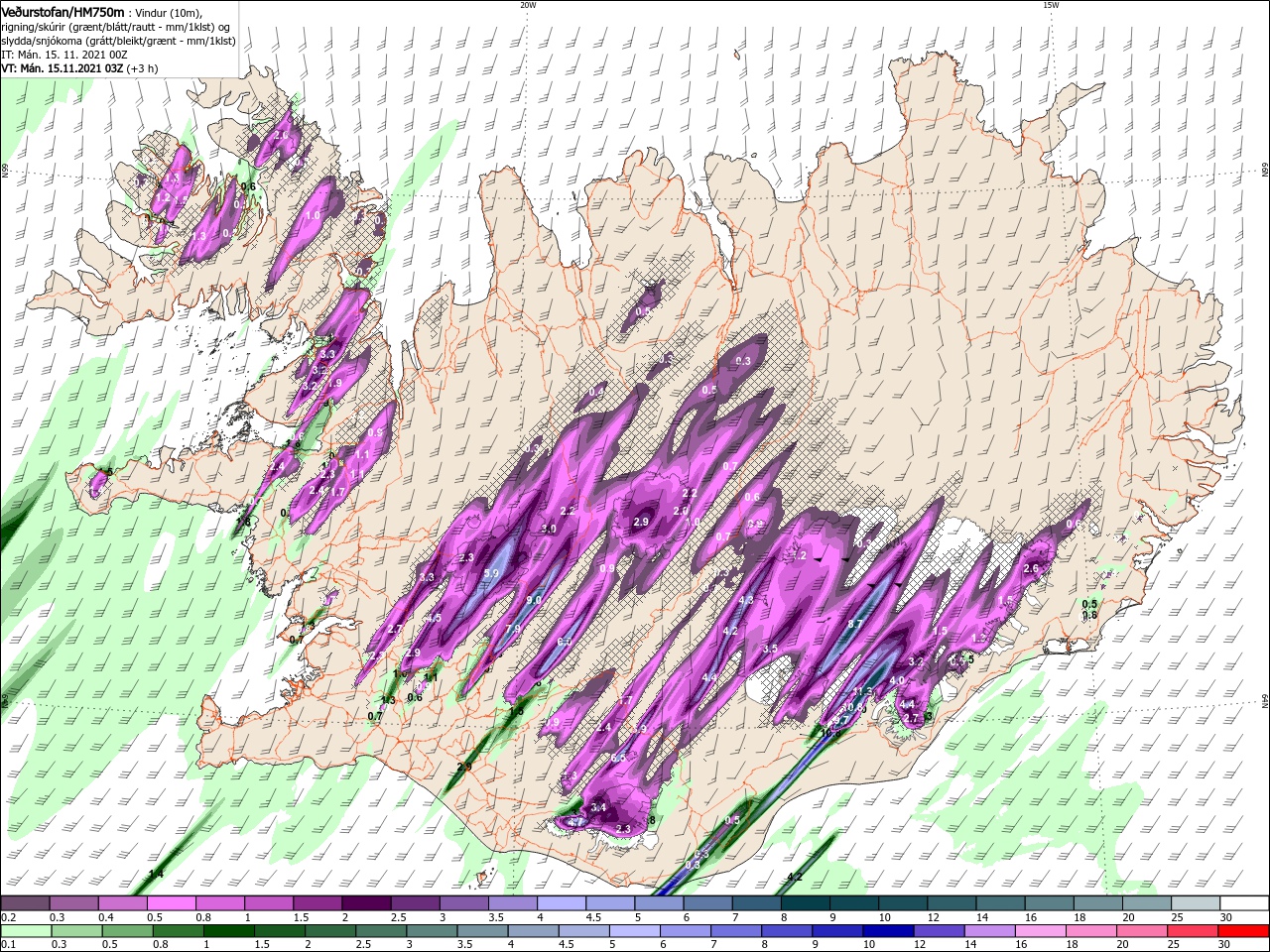Click the 3.0 precipitation value on the map
The width and height of the screenshot is (1270, 952).
pos(548,530)
